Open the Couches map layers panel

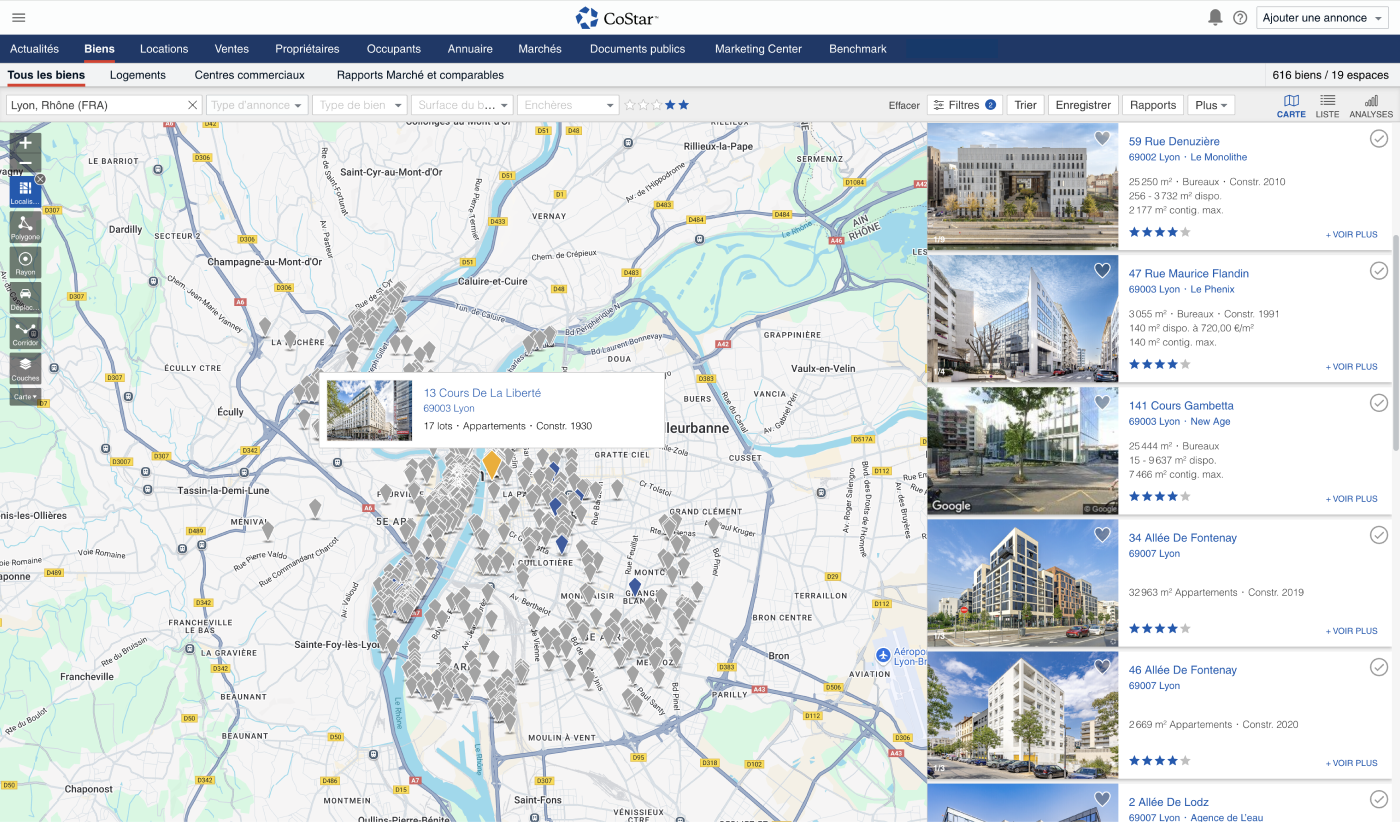tap(25, 369)
